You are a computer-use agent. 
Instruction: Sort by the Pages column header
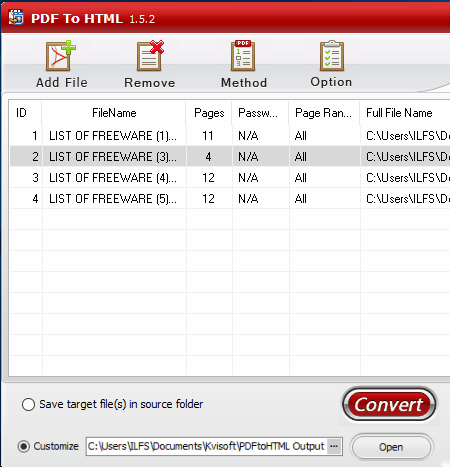pyautogui.click(x=209, y=113)
